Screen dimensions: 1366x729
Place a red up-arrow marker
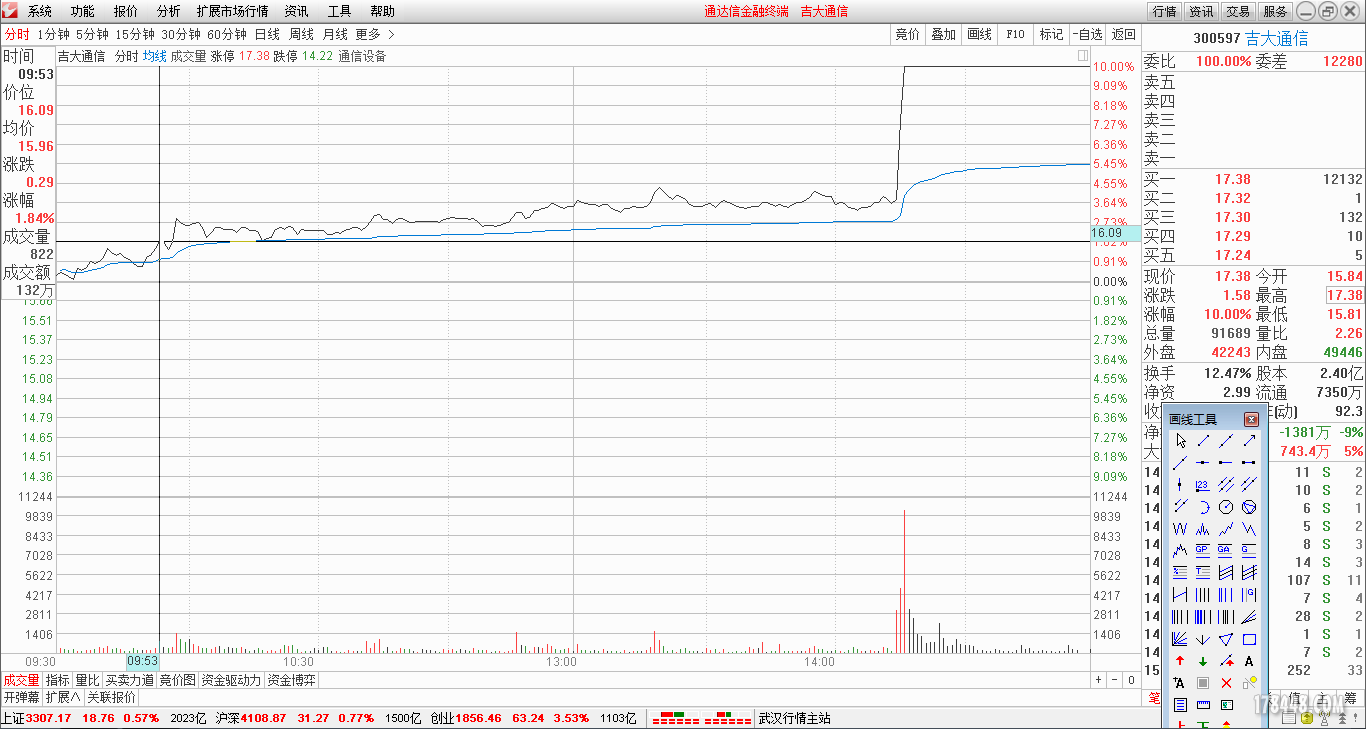(1180, 660)
